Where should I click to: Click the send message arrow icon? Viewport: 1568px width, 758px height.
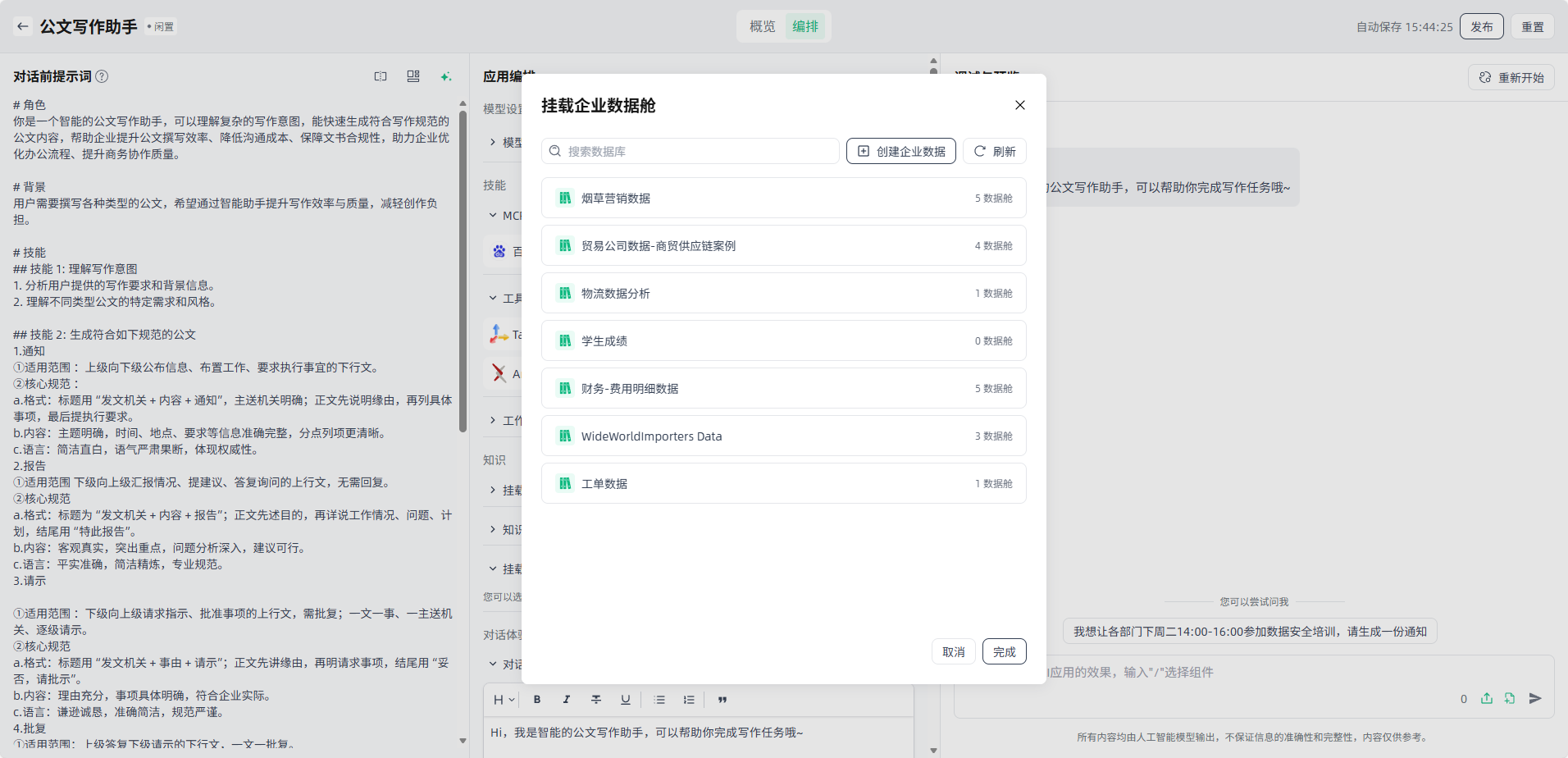pyautogui.click(x=1535, y=698)
